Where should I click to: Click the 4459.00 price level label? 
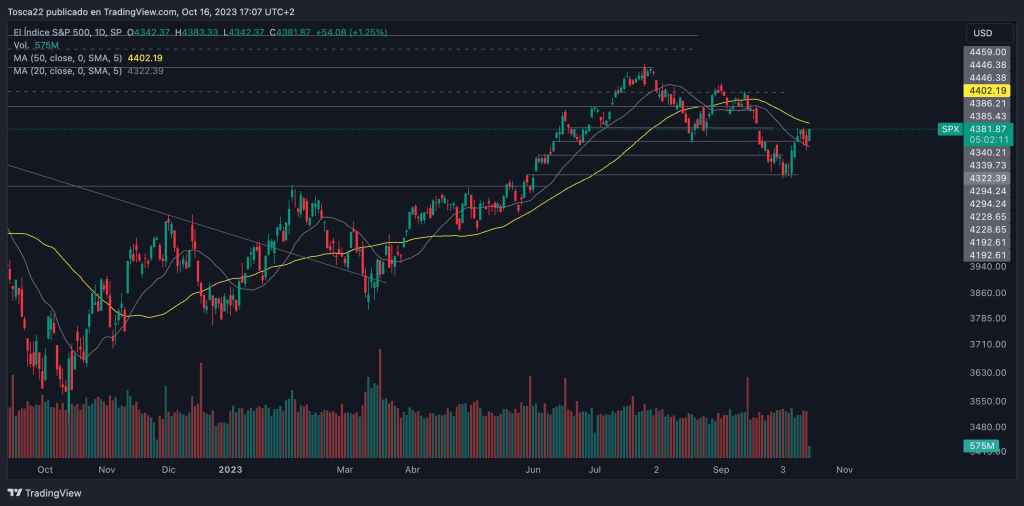click(x=985, y=51)
